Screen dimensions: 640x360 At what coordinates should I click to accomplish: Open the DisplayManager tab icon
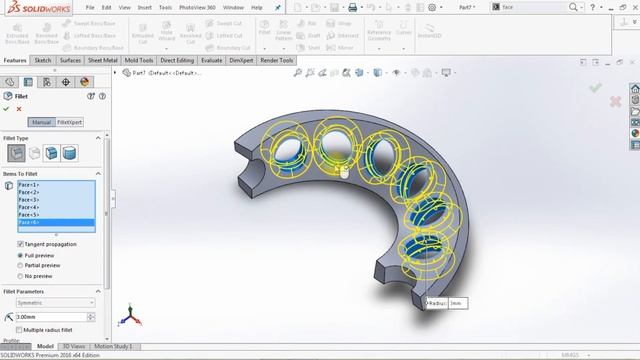click(84, 82)
